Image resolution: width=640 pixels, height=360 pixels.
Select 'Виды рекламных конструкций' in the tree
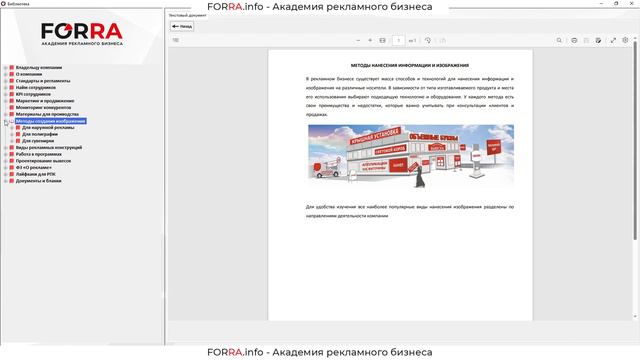click(49, 147)
